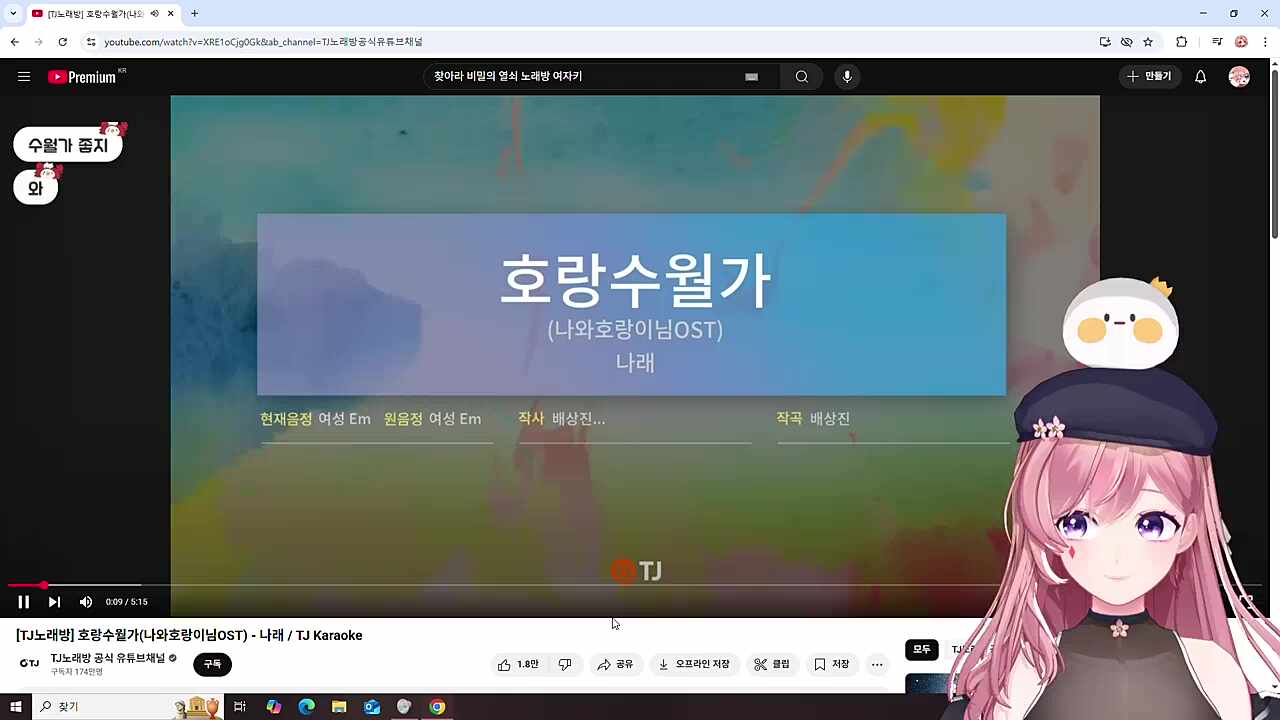Mute the video player volume
Image resolution: width=1280 pixels, height=720 pixels.
(86, 602)
